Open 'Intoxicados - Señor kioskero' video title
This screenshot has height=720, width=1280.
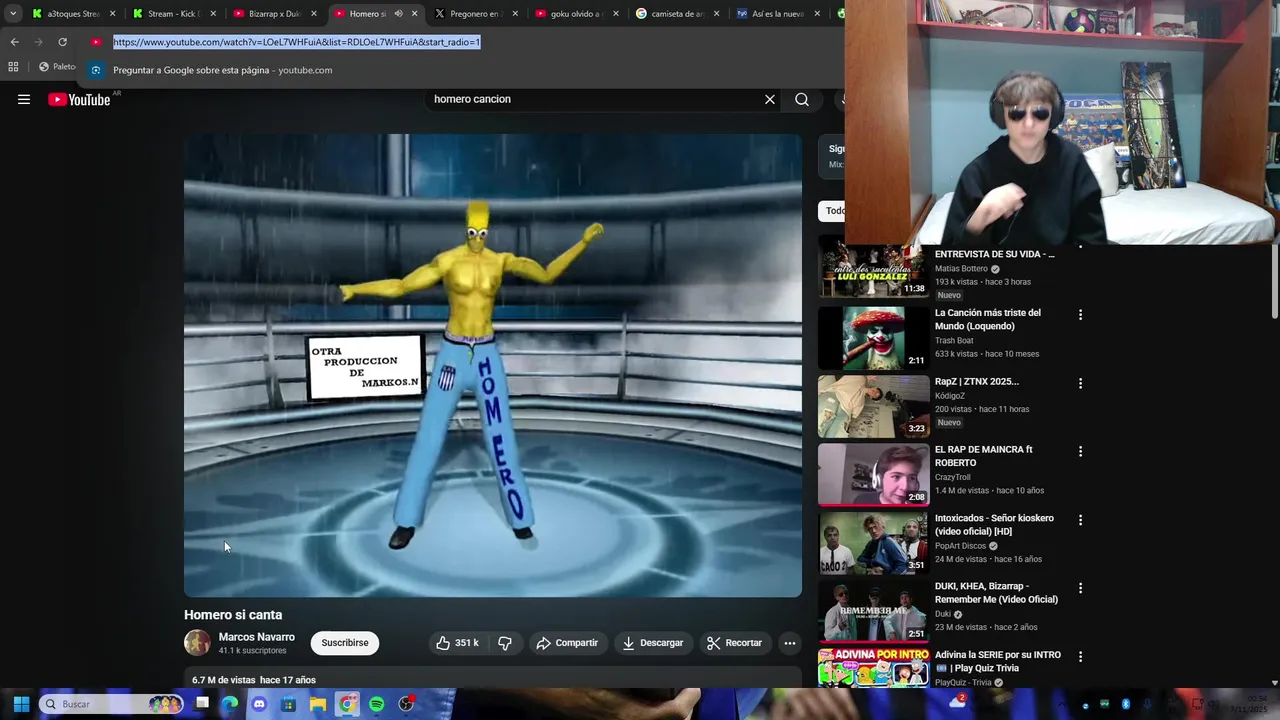click(x=994, y=525)
